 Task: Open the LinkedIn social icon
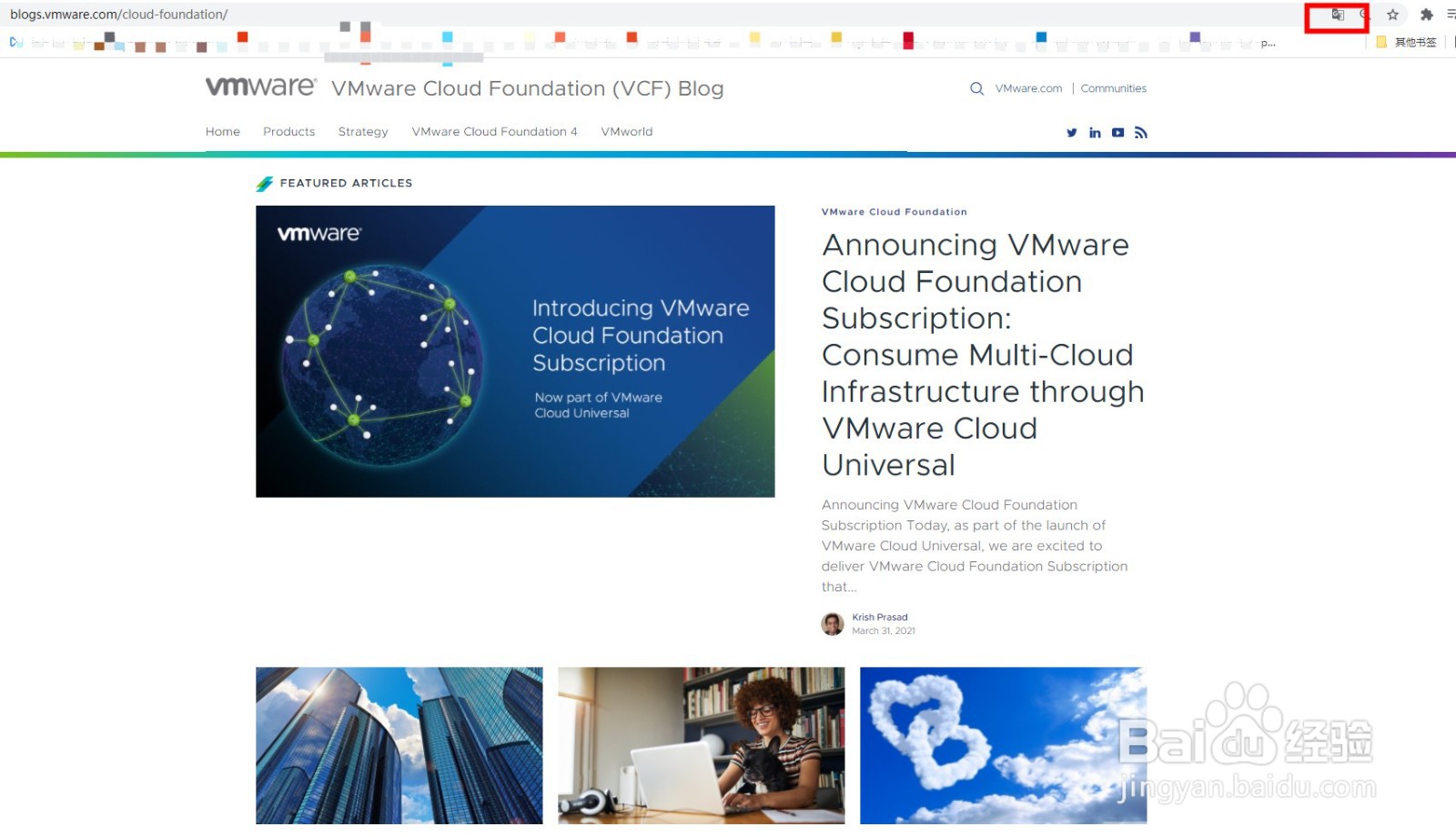point(1095,133)
